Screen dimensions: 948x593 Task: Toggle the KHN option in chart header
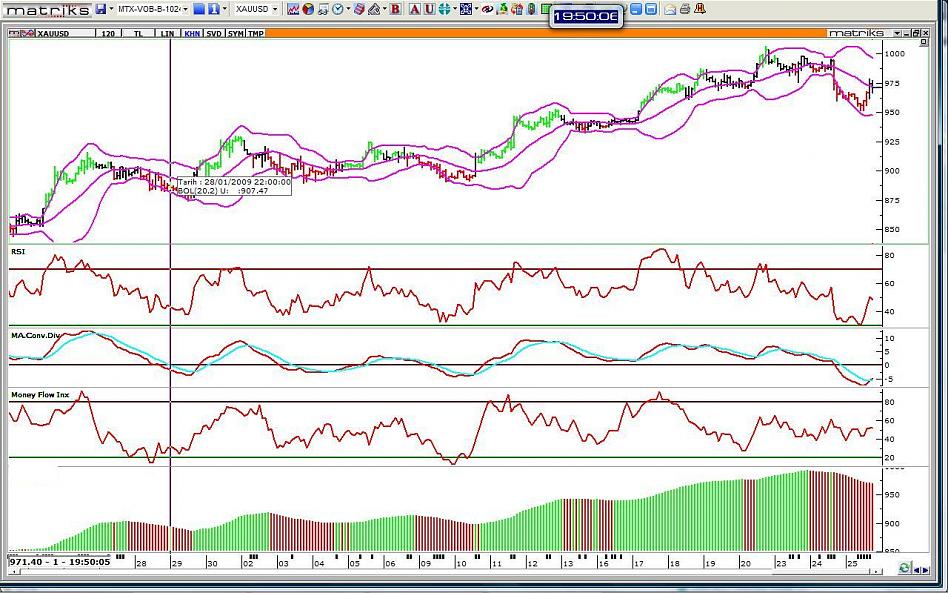click(x=190, y=33)
